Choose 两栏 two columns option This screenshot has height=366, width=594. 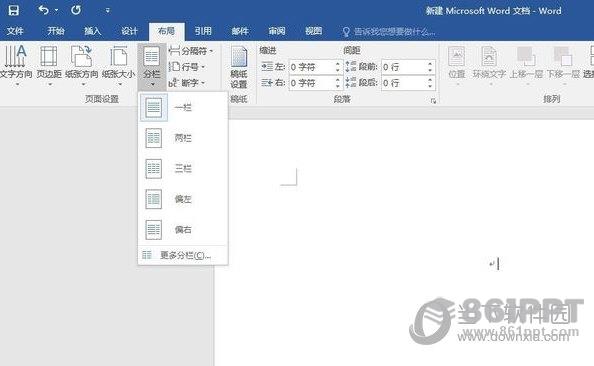[x=183, y=138]
